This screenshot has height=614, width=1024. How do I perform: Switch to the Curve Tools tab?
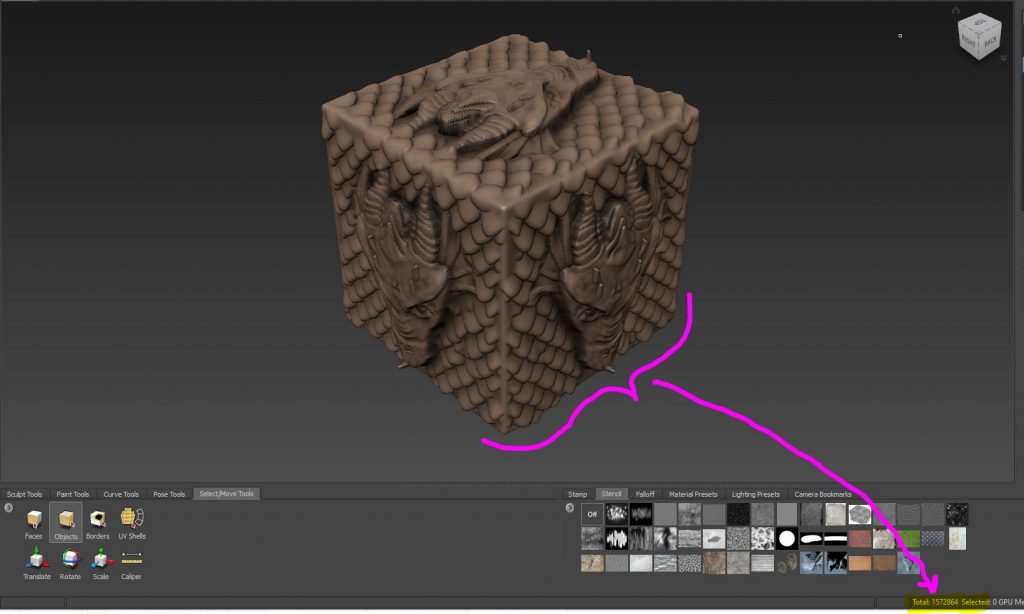122,493
